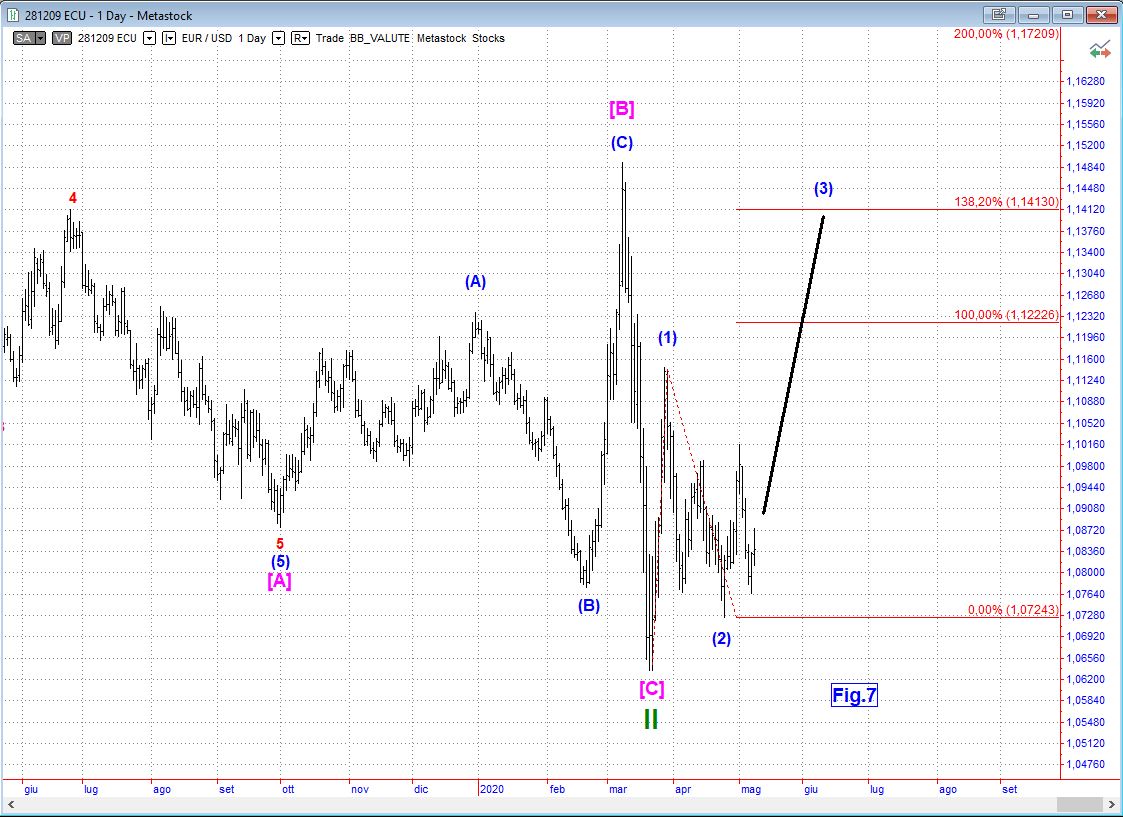The image size is (1123, 817).
Task: Click the ott date axis label
Action: 288,789
